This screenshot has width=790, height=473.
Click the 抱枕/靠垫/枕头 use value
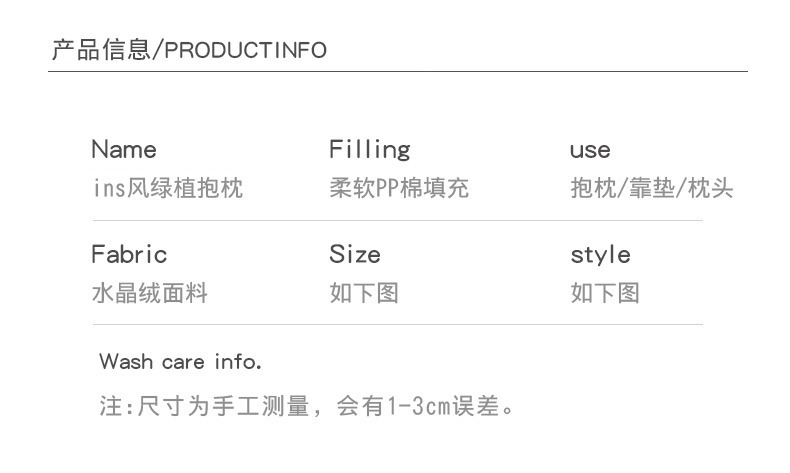pos(651,188)
